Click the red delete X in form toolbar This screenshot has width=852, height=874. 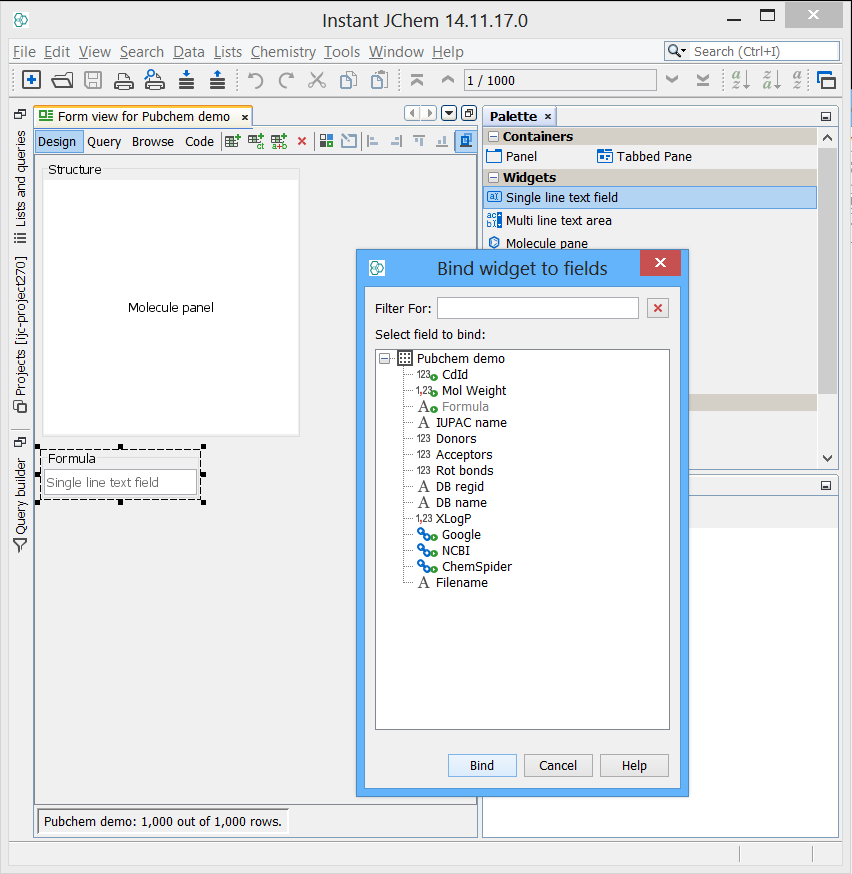click(x=302, y=142)
